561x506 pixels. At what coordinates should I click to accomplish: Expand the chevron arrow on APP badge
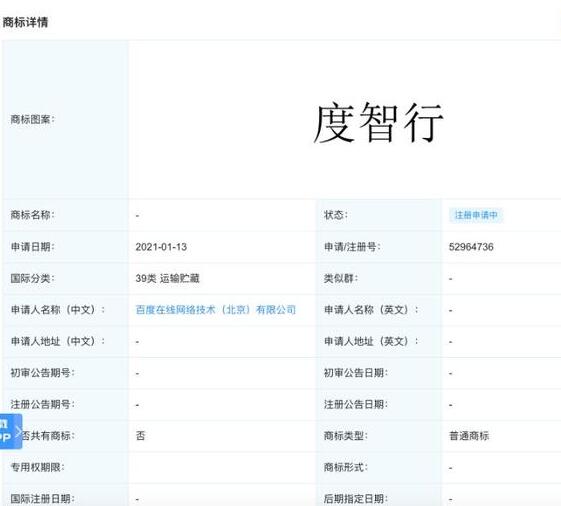pos(19,431)
